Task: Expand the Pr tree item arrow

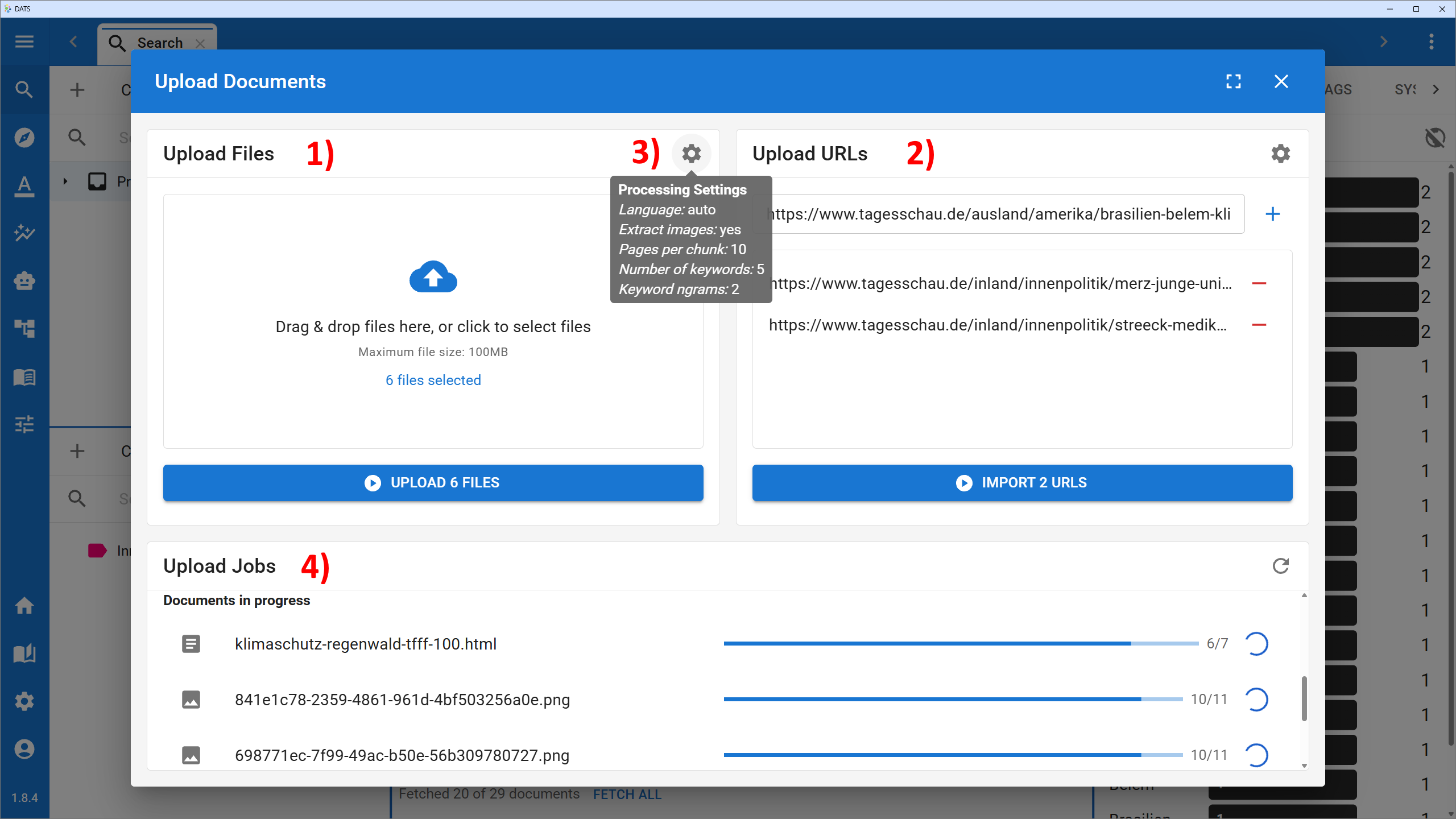Action: 65,181
